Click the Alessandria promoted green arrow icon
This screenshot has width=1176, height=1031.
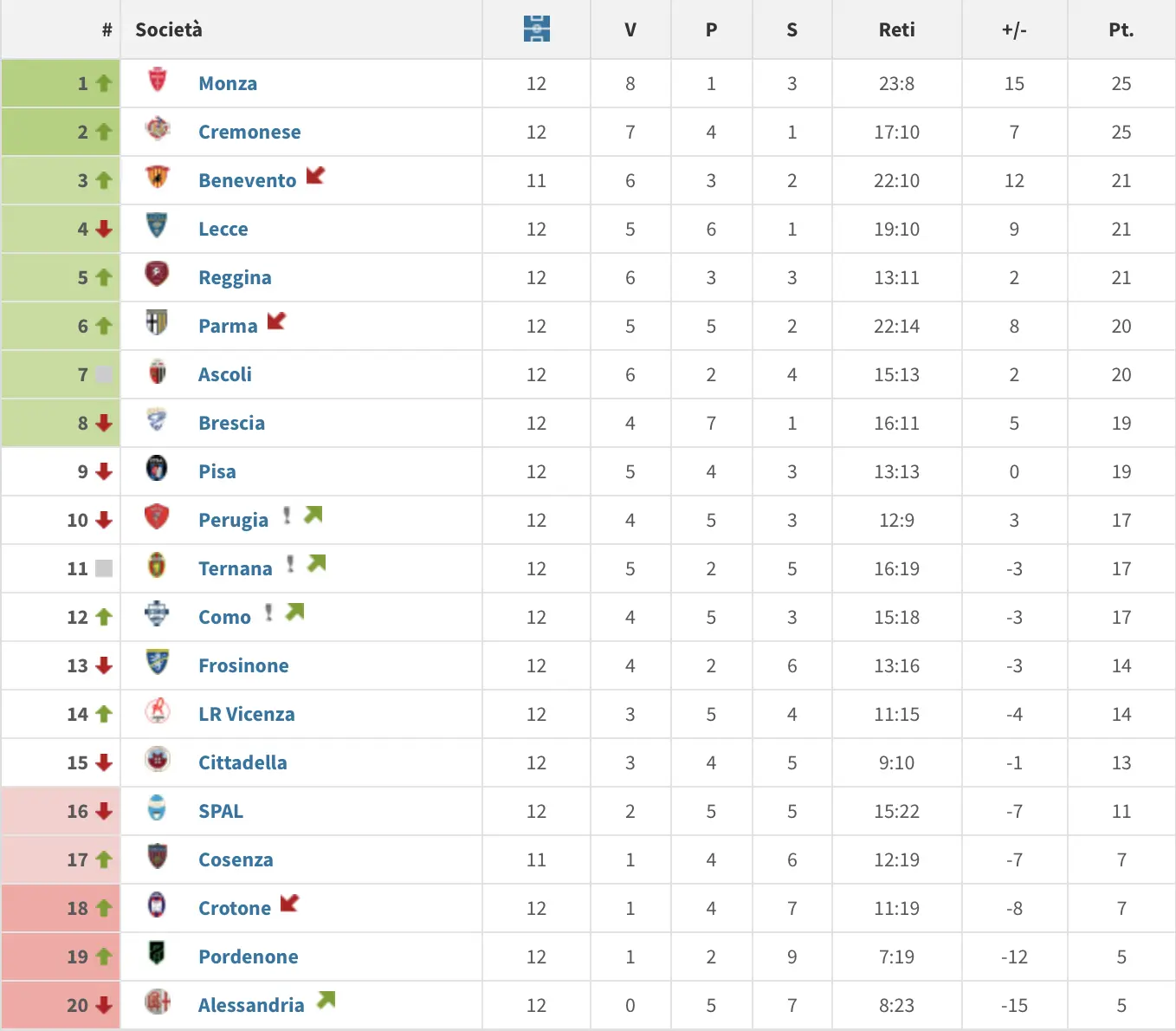click(x=326, y=1000)
